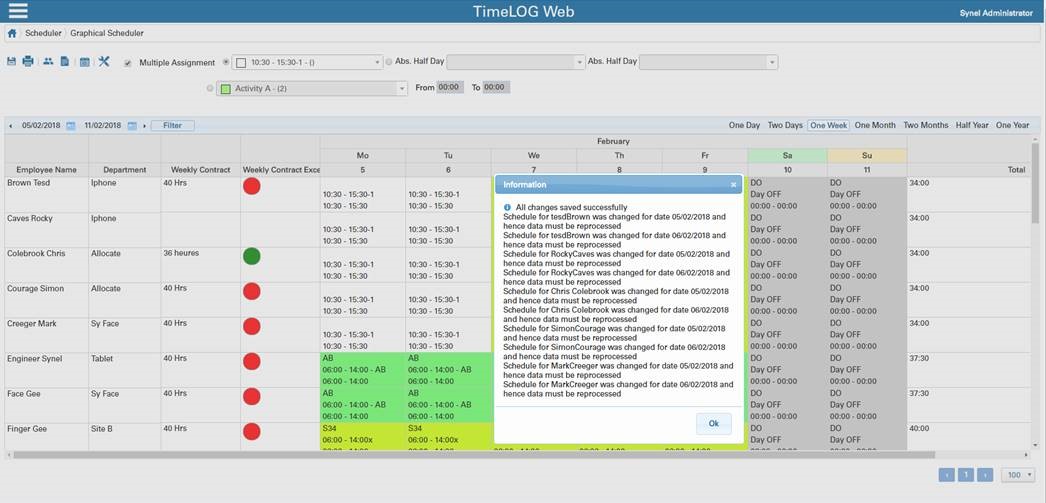The image size is (1046, 503).
Task: Select the Abs. Half Day radio button
Action: (x=389, y=62)
